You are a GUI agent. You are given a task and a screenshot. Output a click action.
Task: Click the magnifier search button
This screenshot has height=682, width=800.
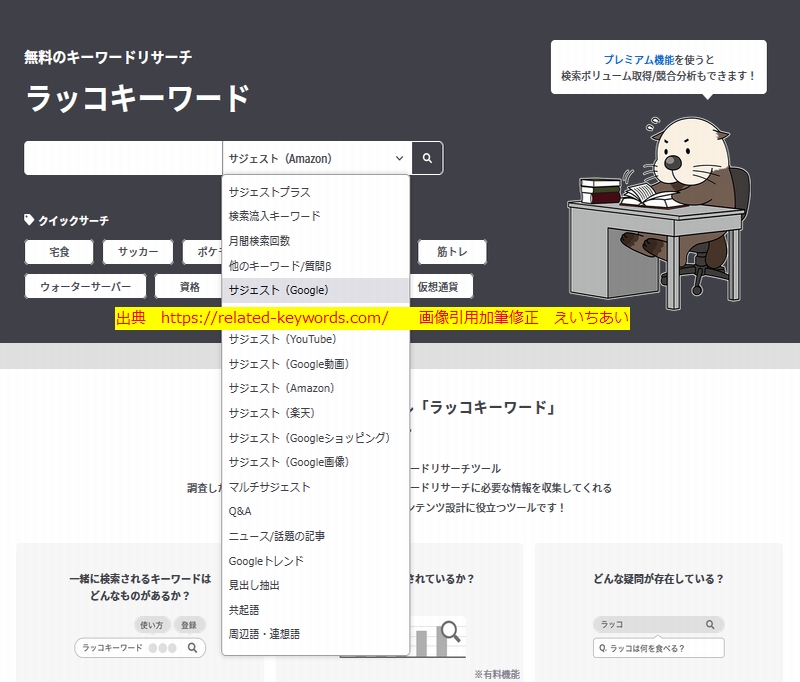tap(427, 158)
